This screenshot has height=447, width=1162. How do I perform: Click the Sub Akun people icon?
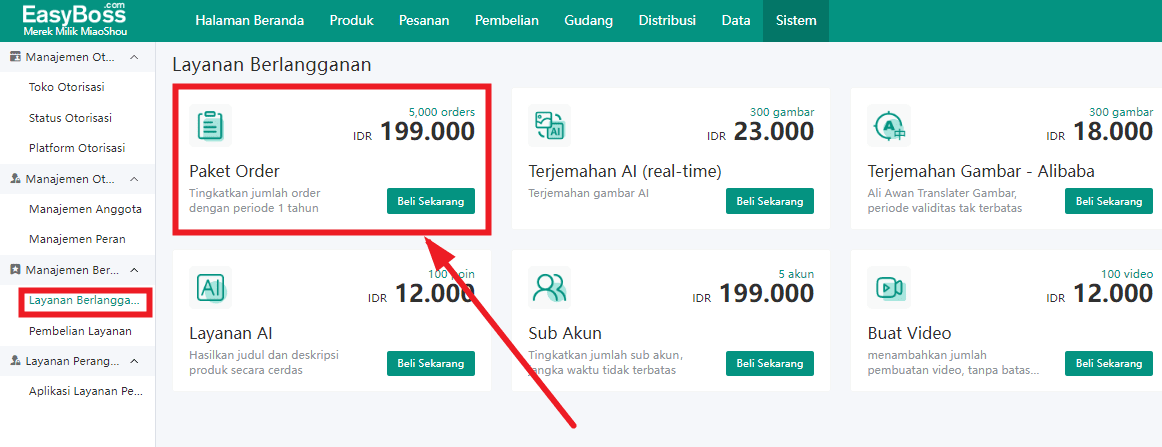tap(550, 287)
